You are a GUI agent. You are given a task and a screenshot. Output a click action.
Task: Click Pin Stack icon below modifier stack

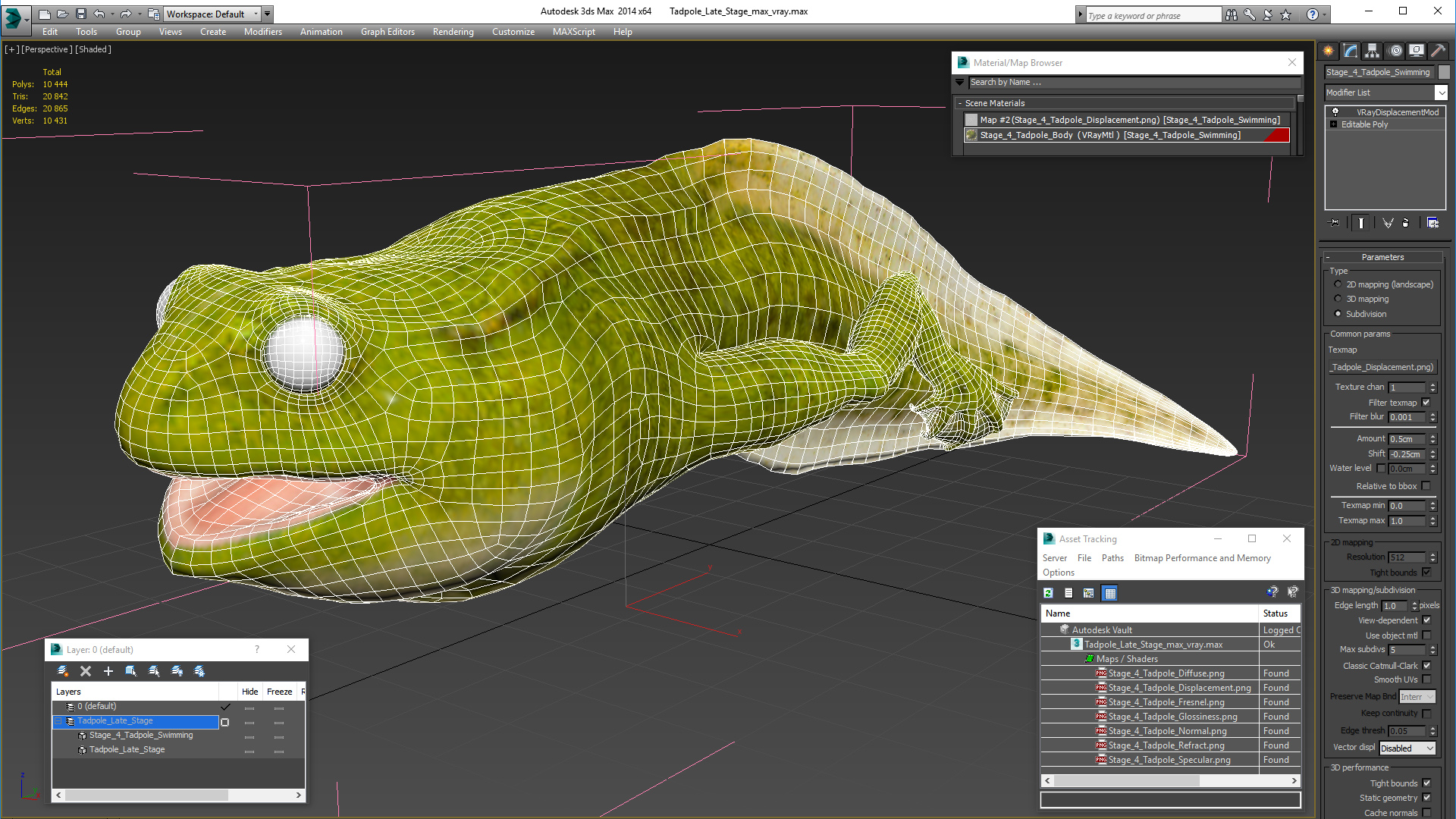point(1335,223)
